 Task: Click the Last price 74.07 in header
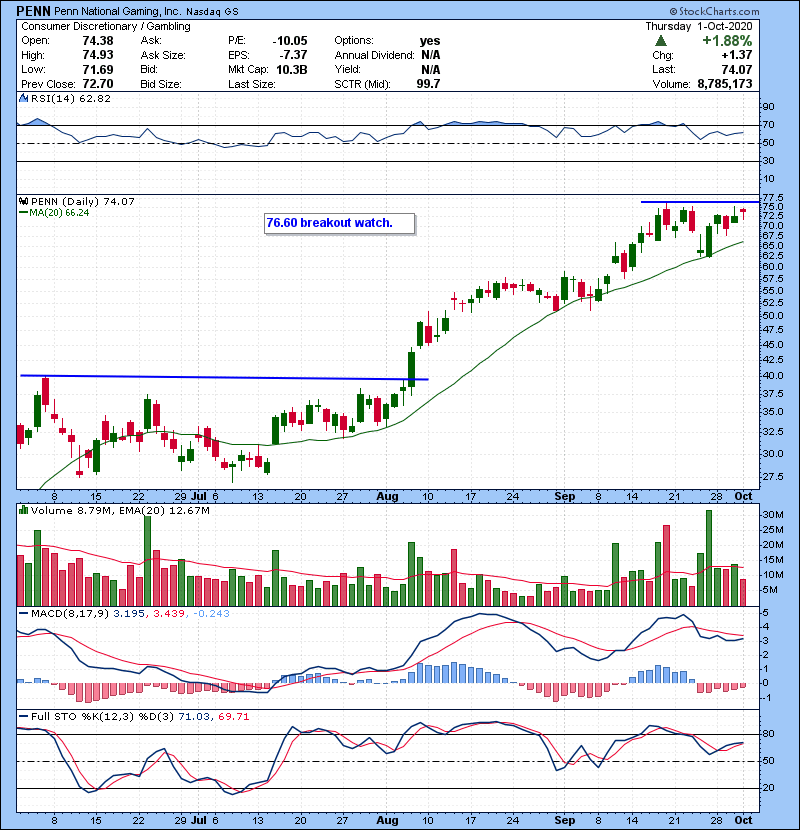tap(737, 69)
